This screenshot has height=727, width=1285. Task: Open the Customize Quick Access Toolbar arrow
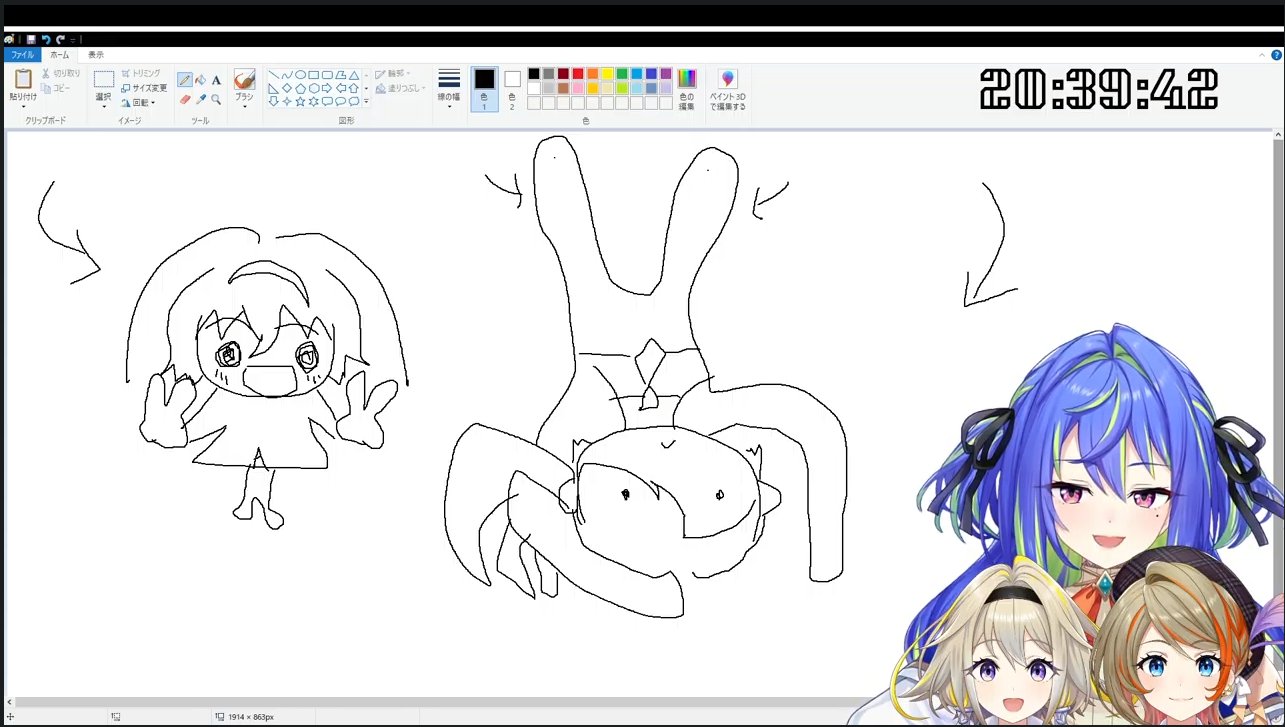click(73, 39)
